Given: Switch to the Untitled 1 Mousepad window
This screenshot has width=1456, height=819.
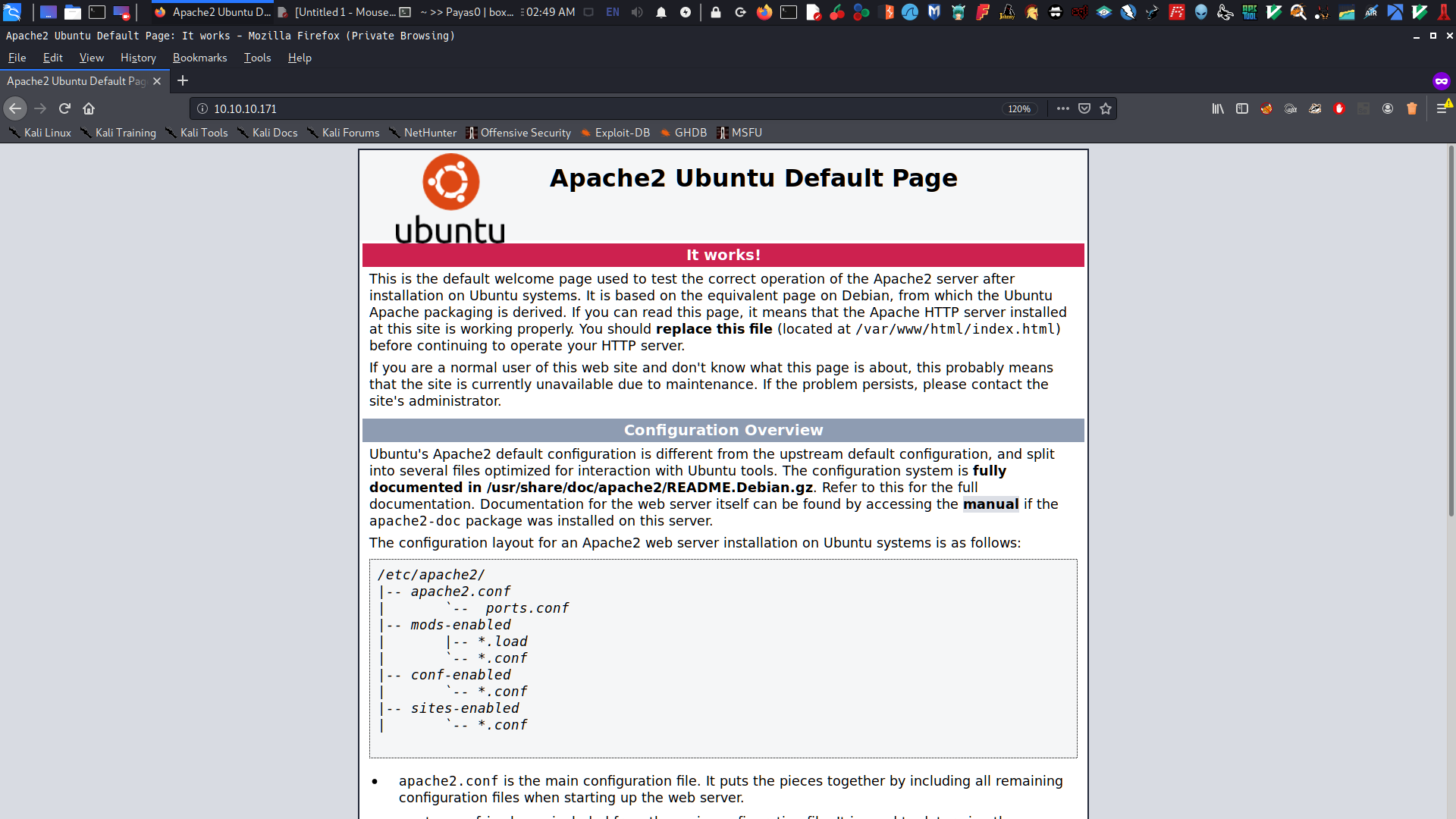Looking at the screenshot, I should point(336,12).
